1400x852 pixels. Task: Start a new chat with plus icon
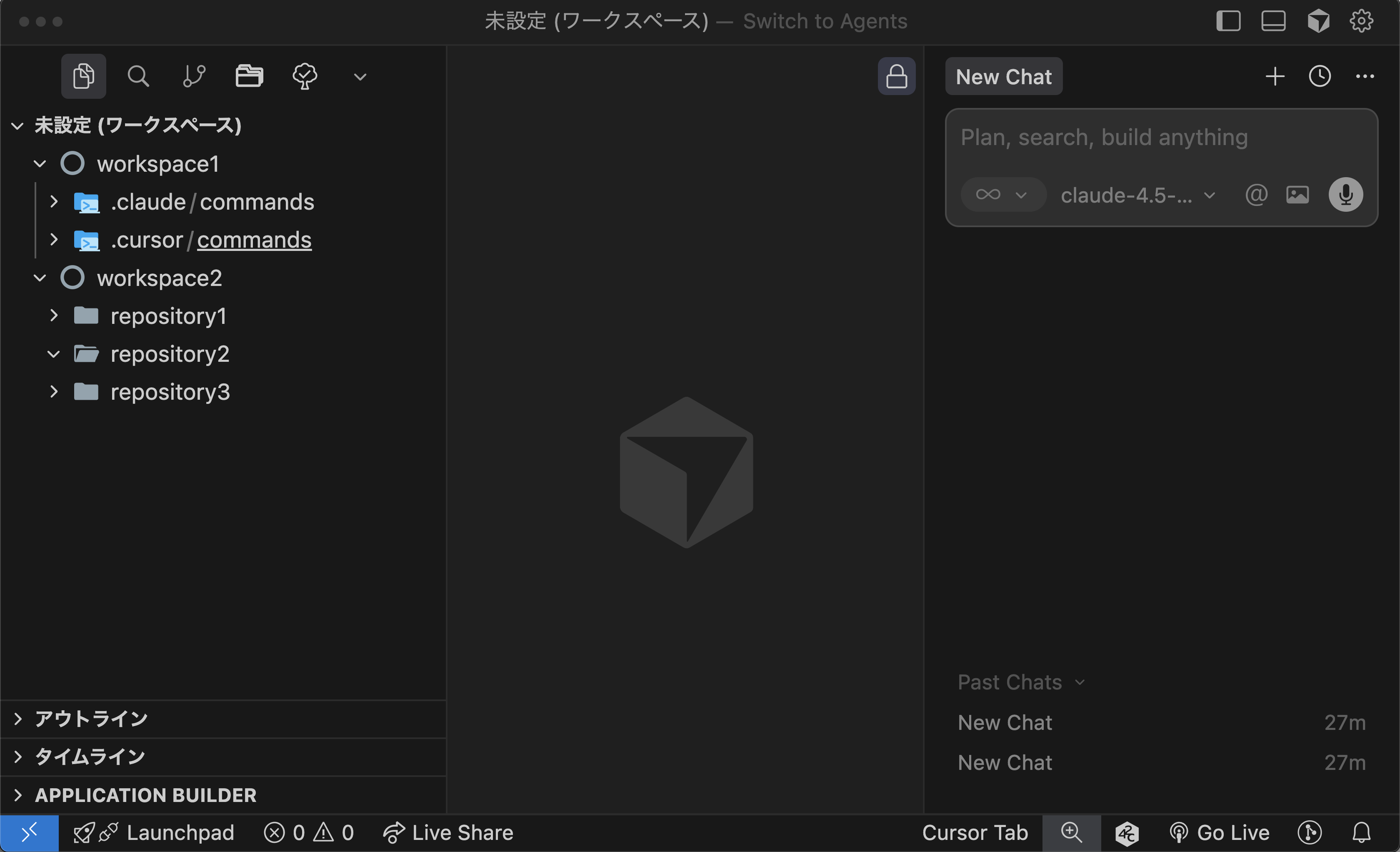click(x=1275, y=76)
